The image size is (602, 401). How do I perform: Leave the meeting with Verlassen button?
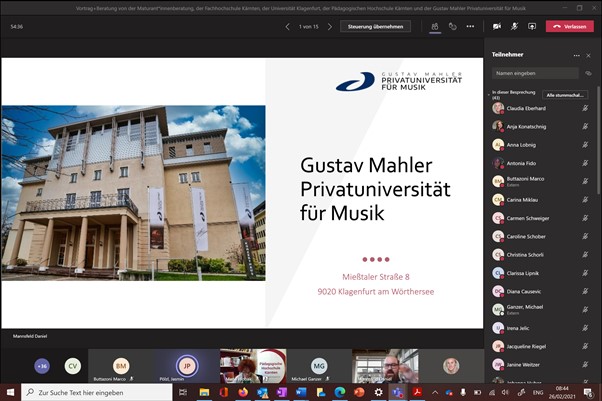(570, 27)
